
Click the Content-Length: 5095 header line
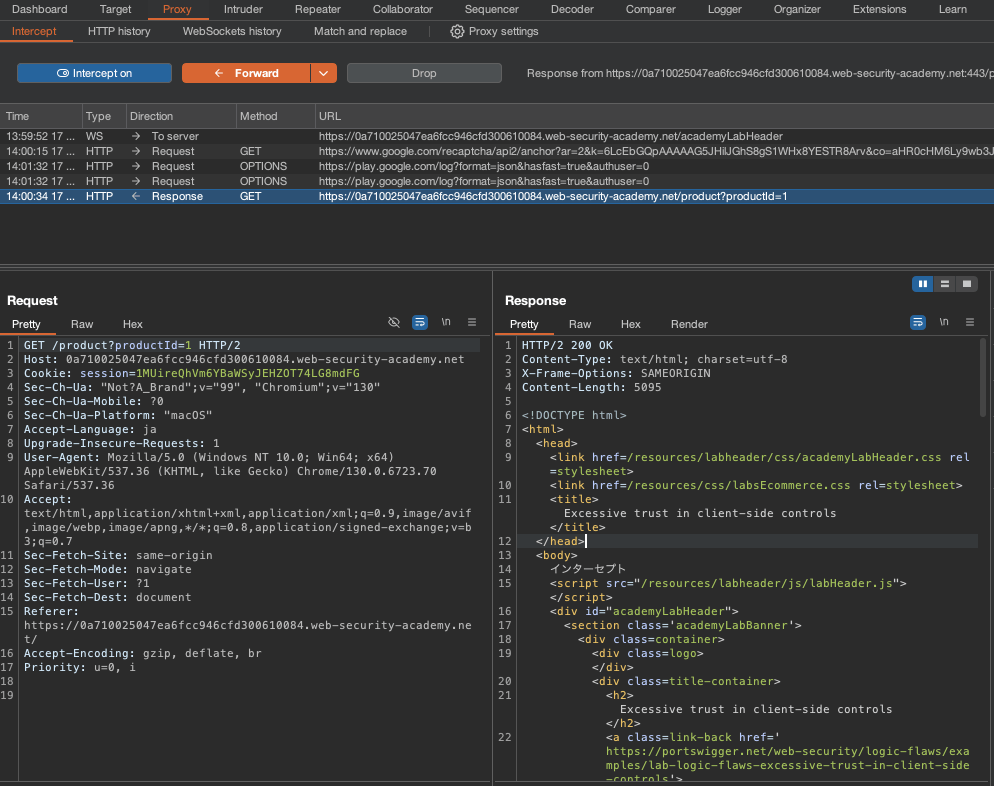click(x=591, y=387)
